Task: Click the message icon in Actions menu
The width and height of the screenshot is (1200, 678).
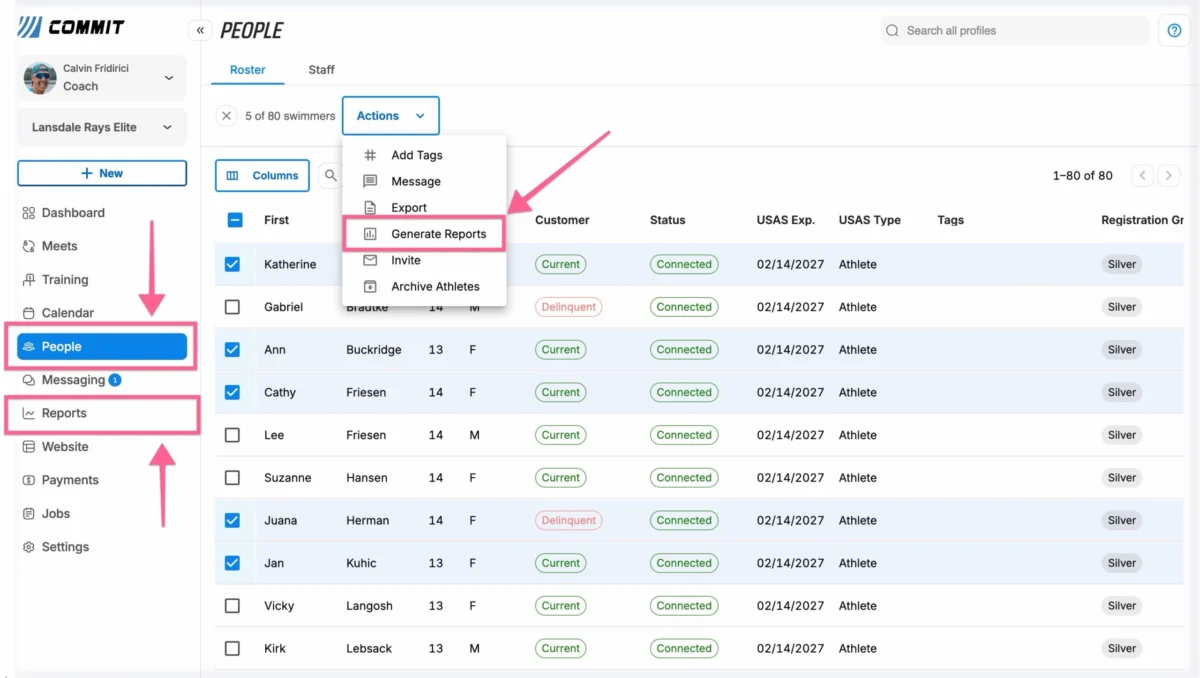Action: pos(370,181)
